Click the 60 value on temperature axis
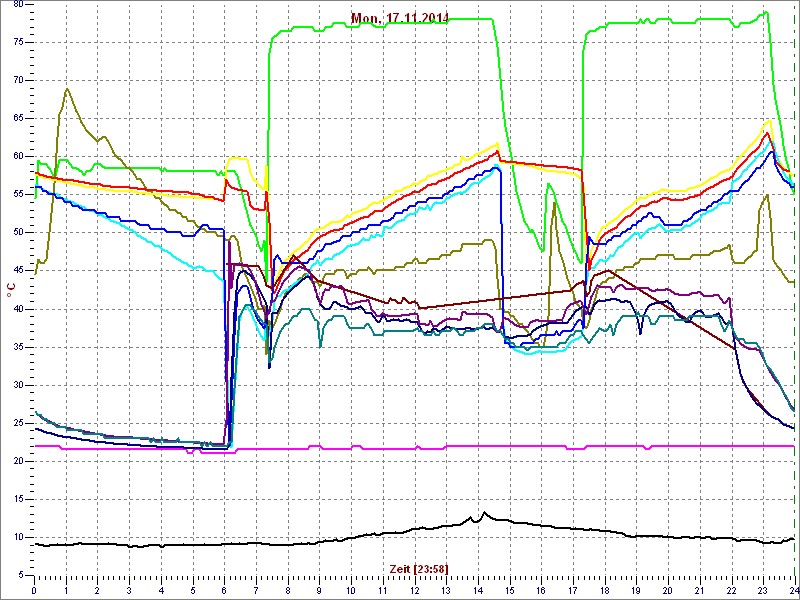Image resolution: width=800 pixels, height=600 pixels. coord(17,157)
